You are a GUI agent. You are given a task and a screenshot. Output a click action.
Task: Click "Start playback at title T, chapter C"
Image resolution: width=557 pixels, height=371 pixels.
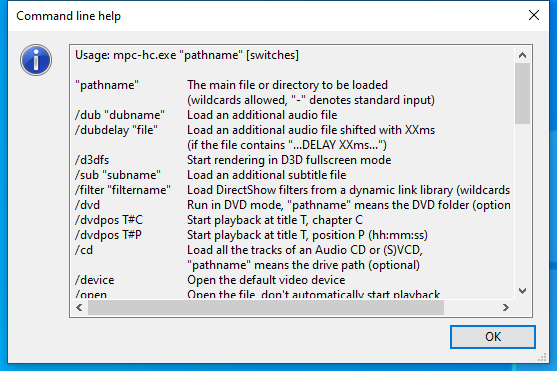(275, 220)
